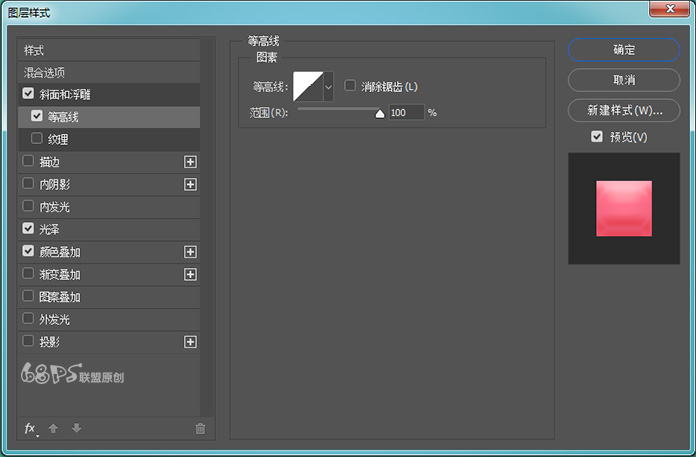Viewport: 696px width, 457px height.
Task: Click the styles list vertical scrollbar
Action: [206, 227]
